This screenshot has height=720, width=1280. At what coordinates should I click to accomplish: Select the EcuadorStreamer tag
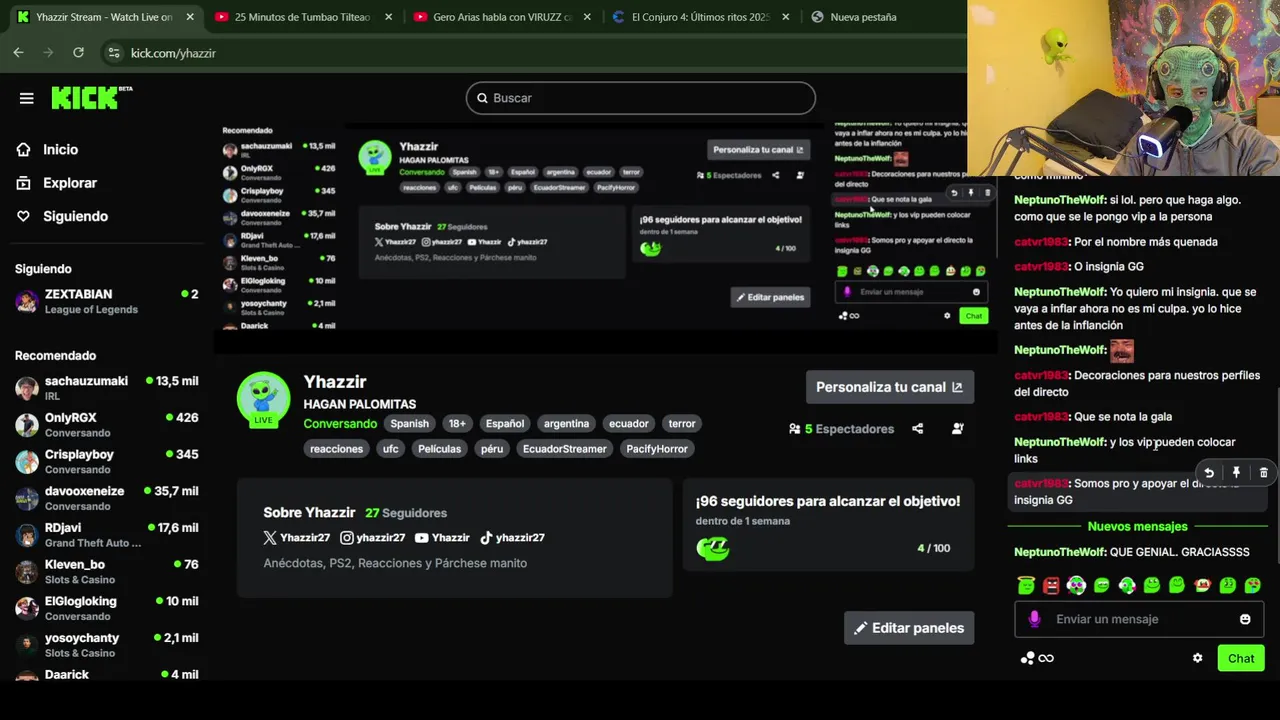pyautogui.click(x=564, y=449)
